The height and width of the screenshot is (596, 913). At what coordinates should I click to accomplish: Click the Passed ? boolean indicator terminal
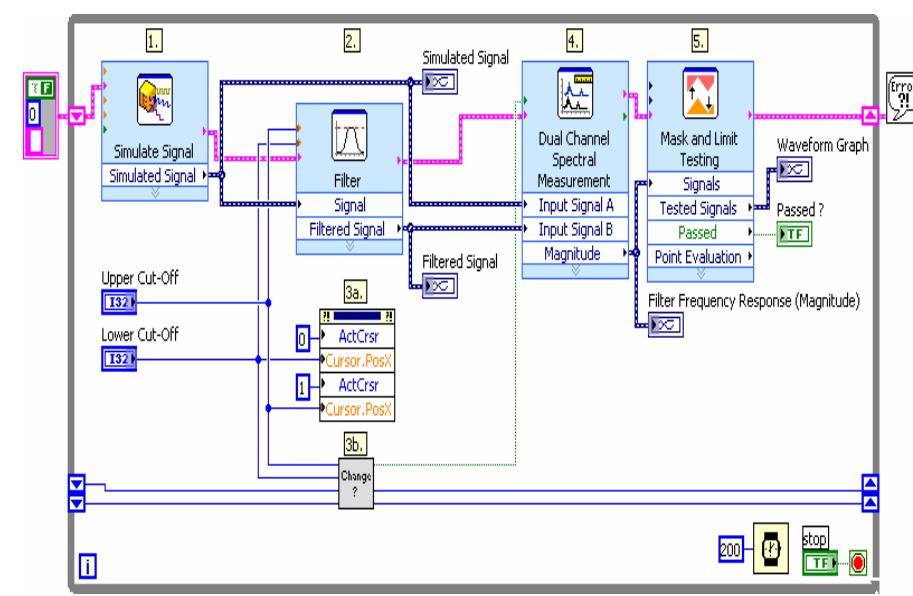(794, 235)
